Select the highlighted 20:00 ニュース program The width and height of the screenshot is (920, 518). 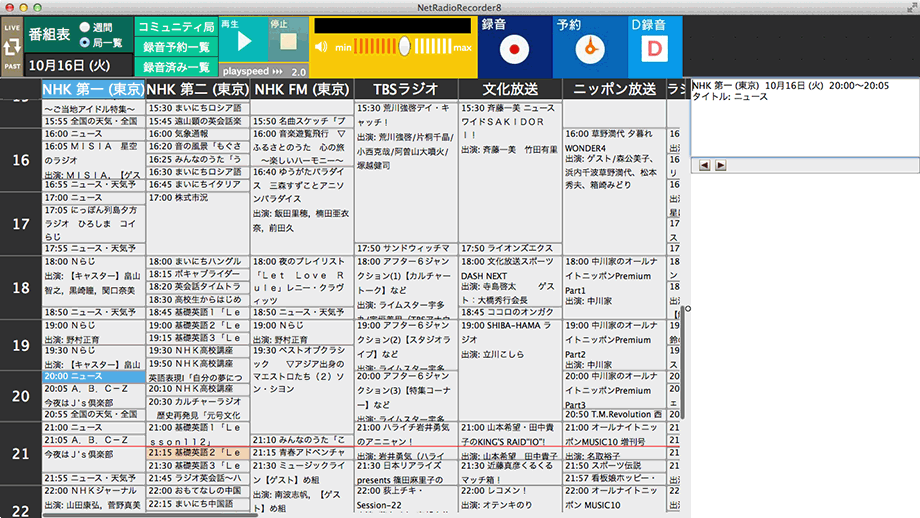93,377
